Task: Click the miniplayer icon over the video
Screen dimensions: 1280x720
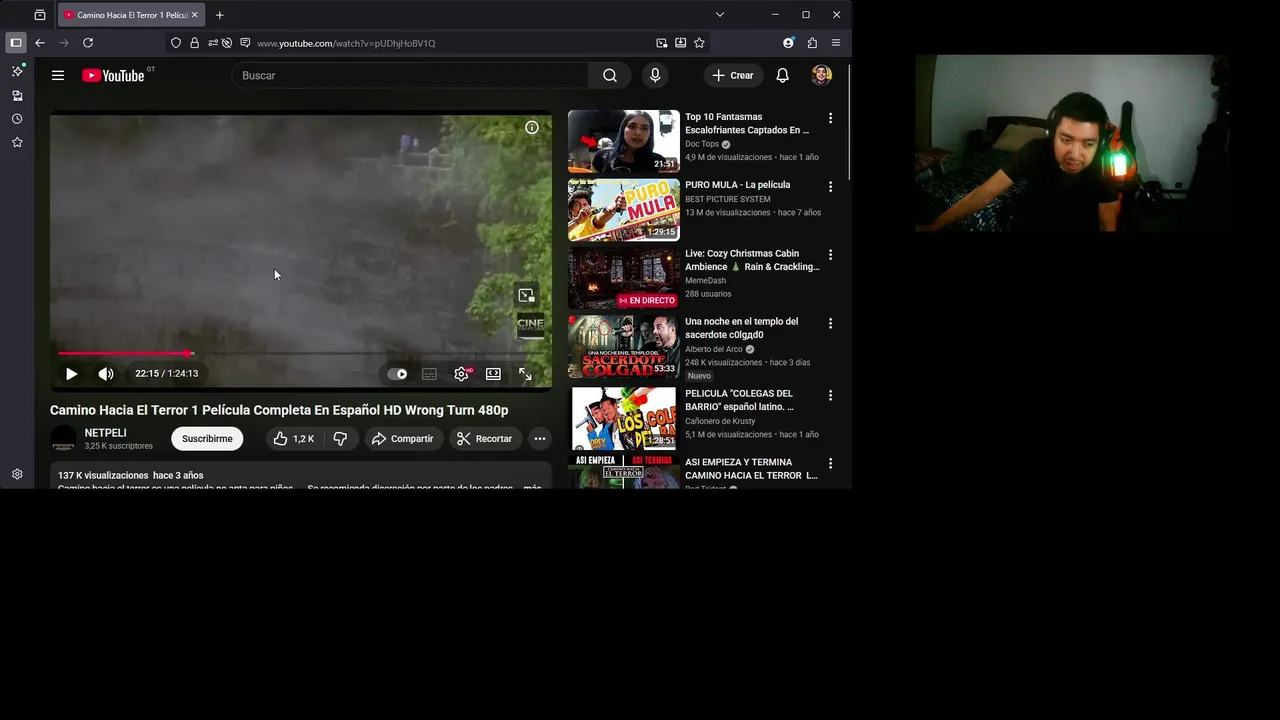Action: tap(526, 295)
